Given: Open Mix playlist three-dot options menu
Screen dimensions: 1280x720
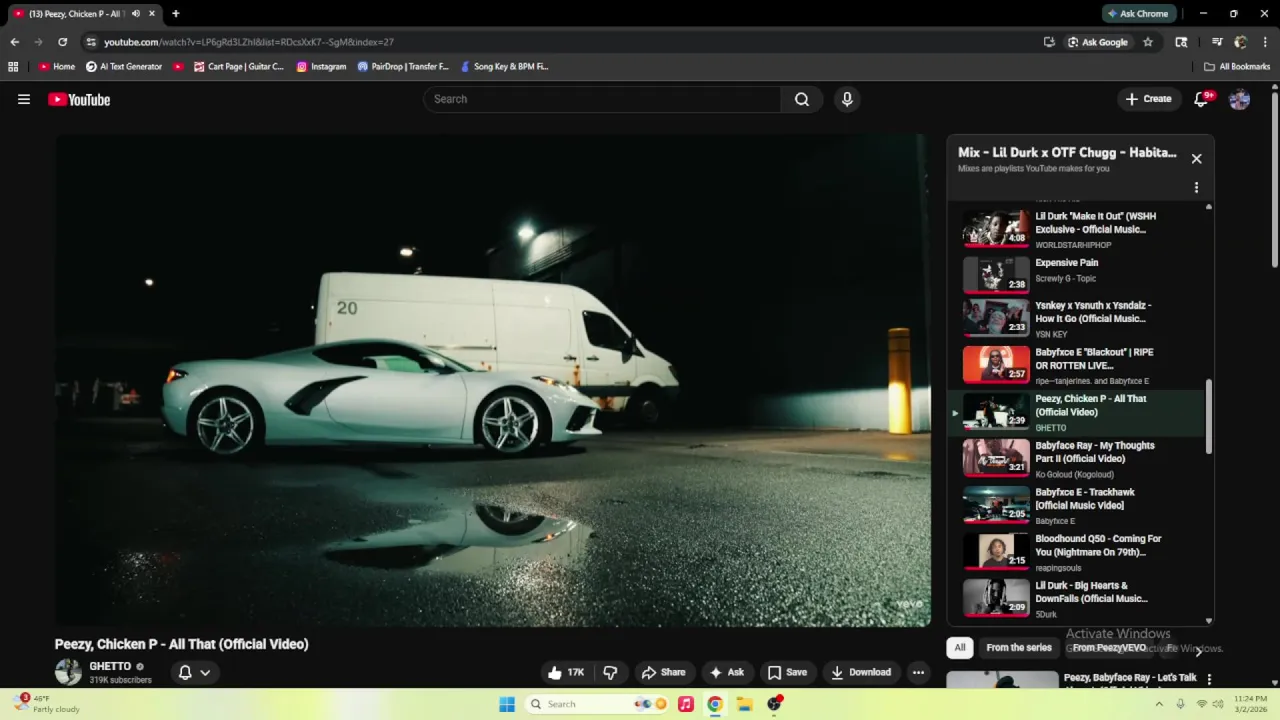Looking at the screenshot, I should [1196, 187].
